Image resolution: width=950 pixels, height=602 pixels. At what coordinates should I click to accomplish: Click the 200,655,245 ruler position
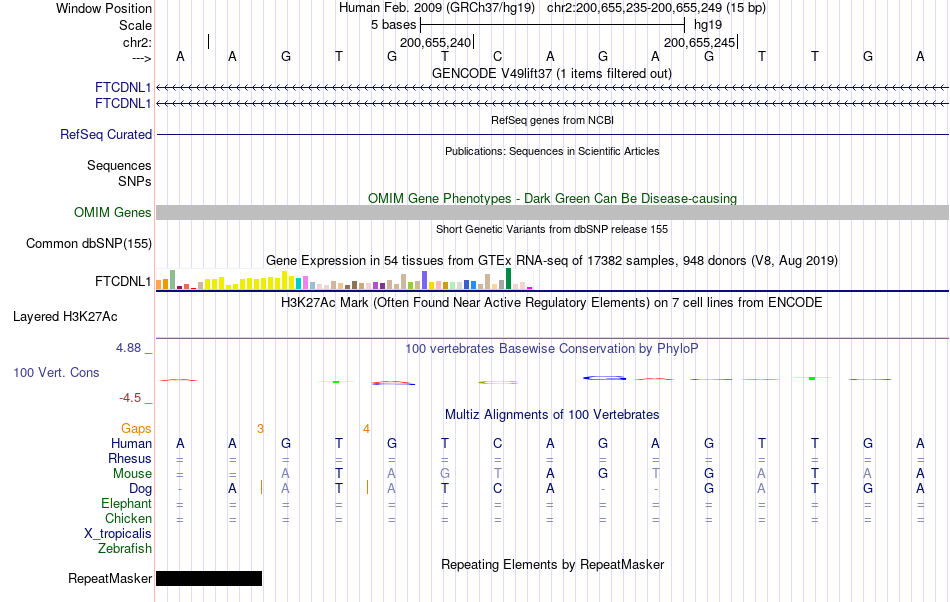(699, 42)
